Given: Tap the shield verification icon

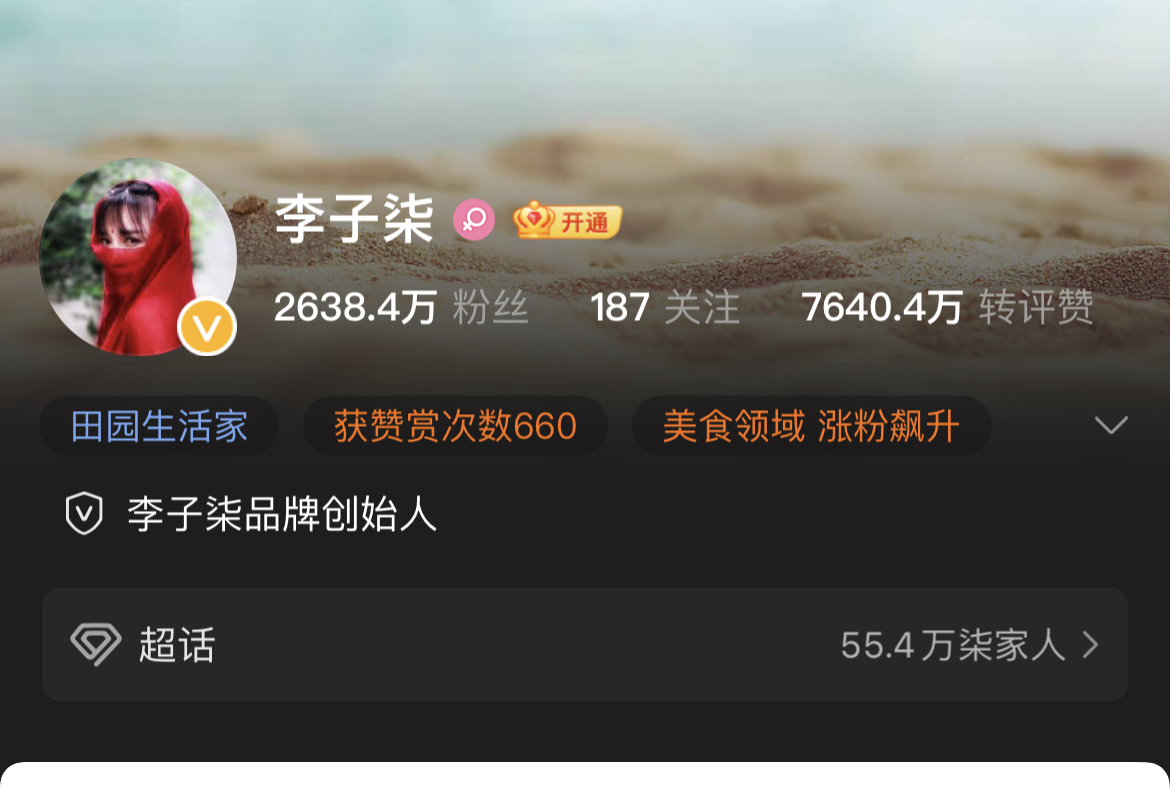Looking at the screenshot, I should [x=84, y=513].
